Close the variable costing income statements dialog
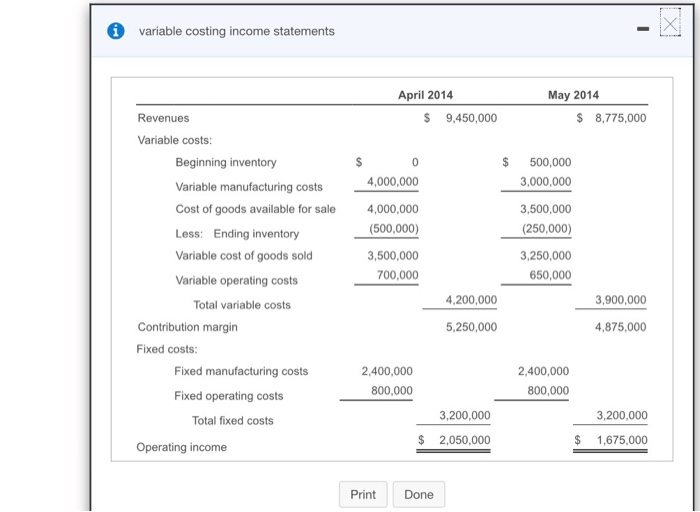700x512 pixels. pyautogui.click(x=670, y=23)
